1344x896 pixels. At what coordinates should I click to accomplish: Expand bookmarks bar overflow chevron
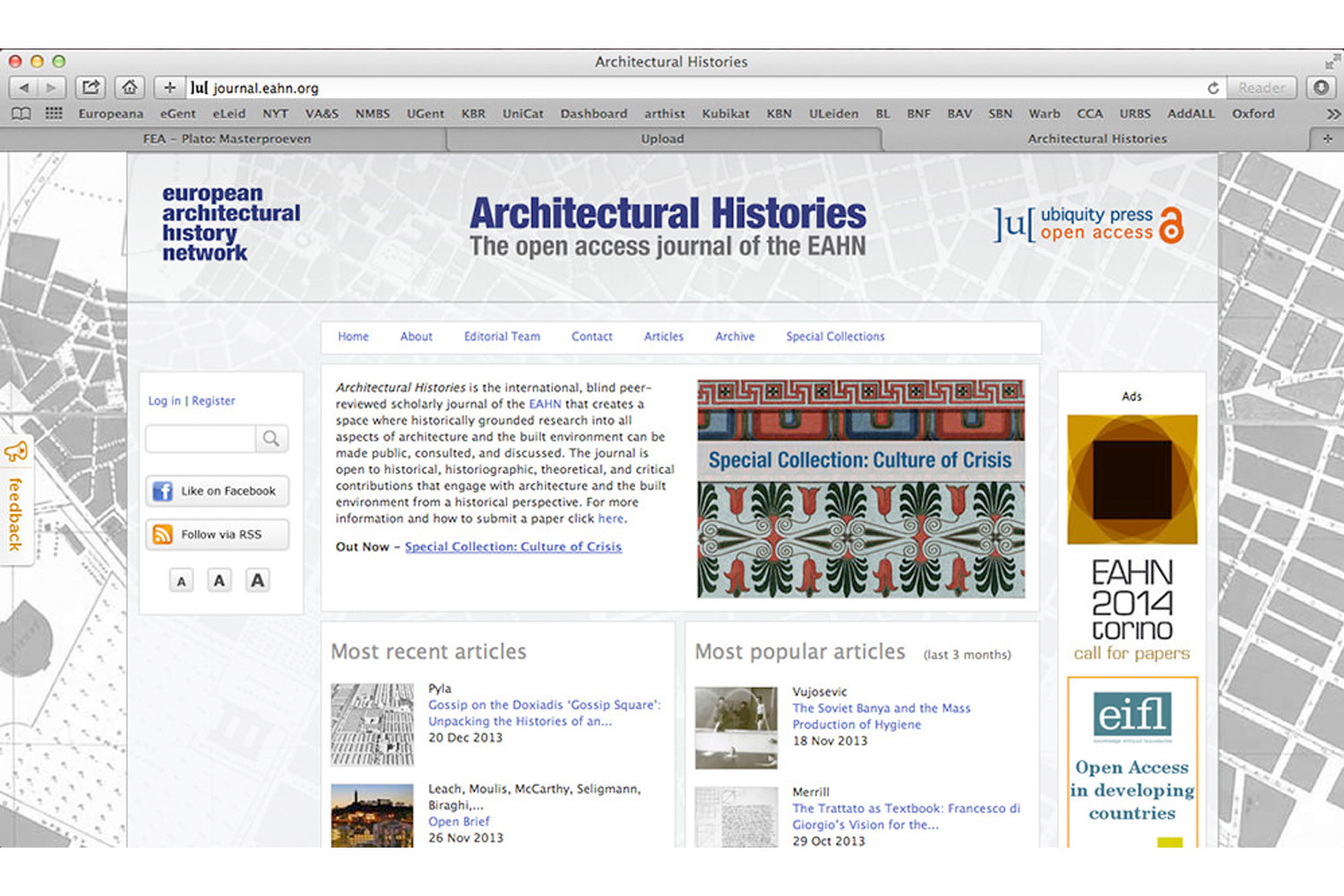[x=1332, y=114]
